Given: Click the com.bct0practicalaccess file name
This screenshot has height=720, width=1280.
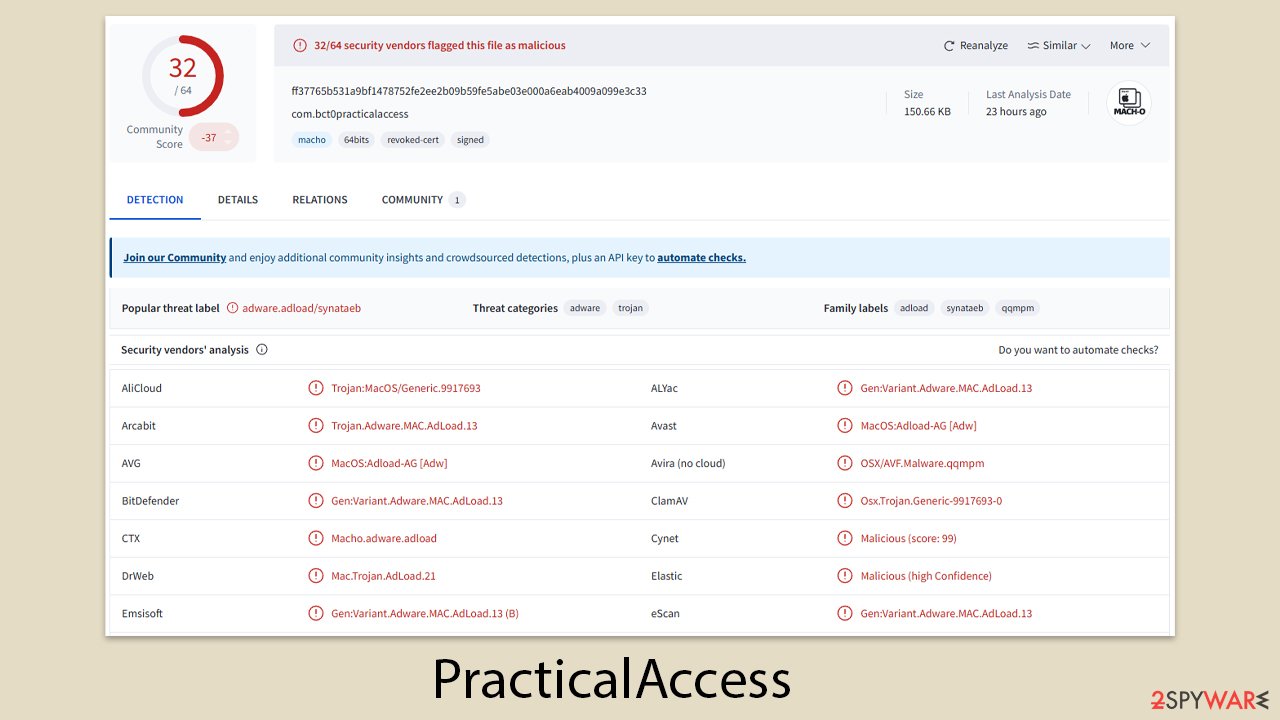Looking at the screenshot, I should (x=350, y=114).
